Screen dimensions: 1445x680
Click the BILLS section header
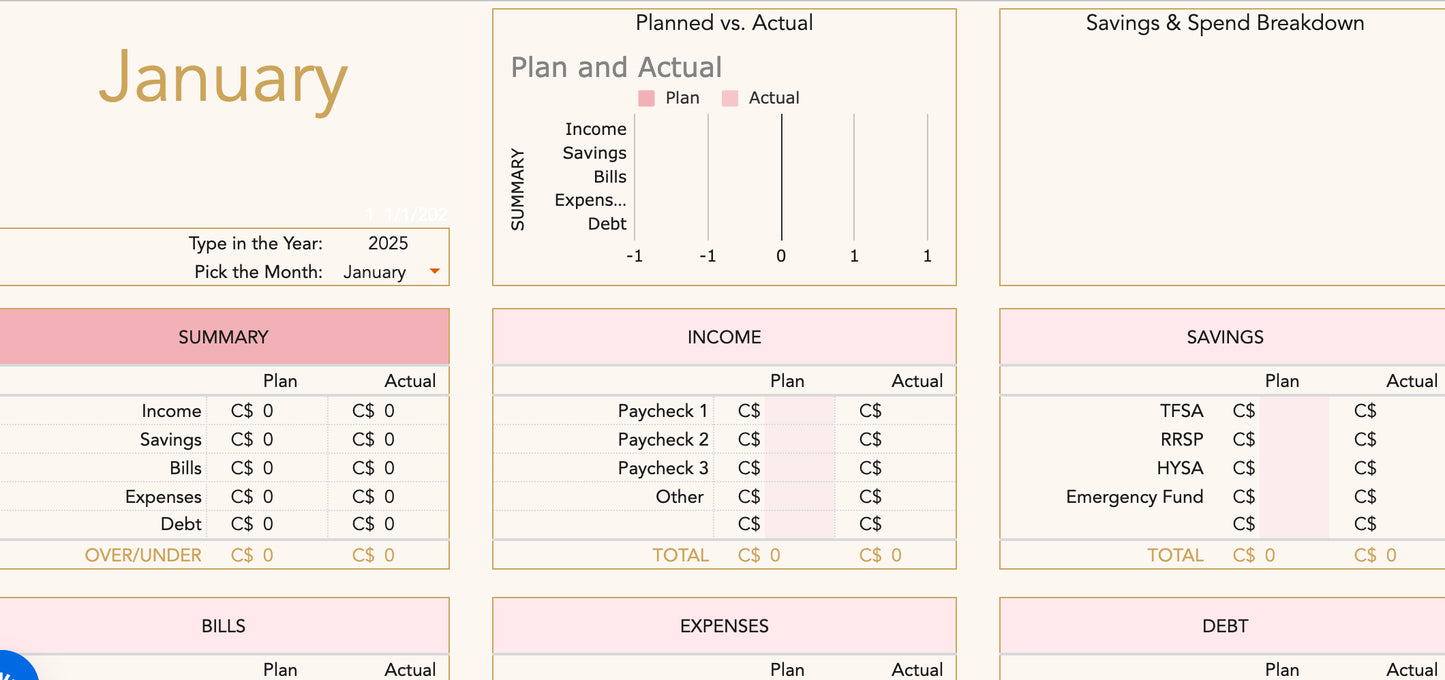223,626
